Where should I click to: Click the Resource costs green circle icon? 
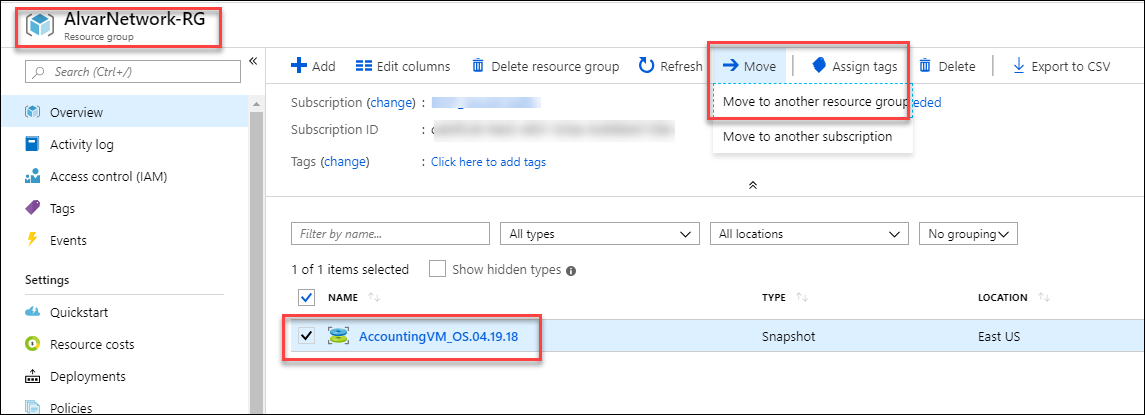tap(32, 344)
